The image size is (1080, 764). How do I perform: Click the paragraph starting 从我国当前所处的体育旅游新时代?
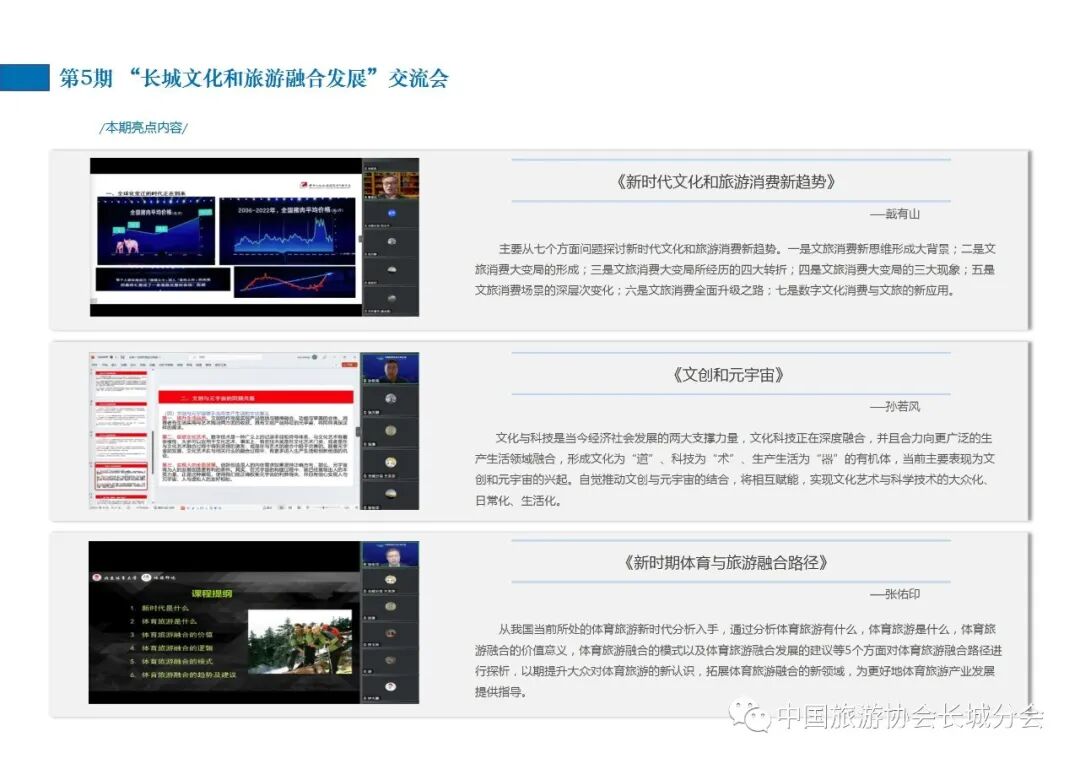pos(738,660)
